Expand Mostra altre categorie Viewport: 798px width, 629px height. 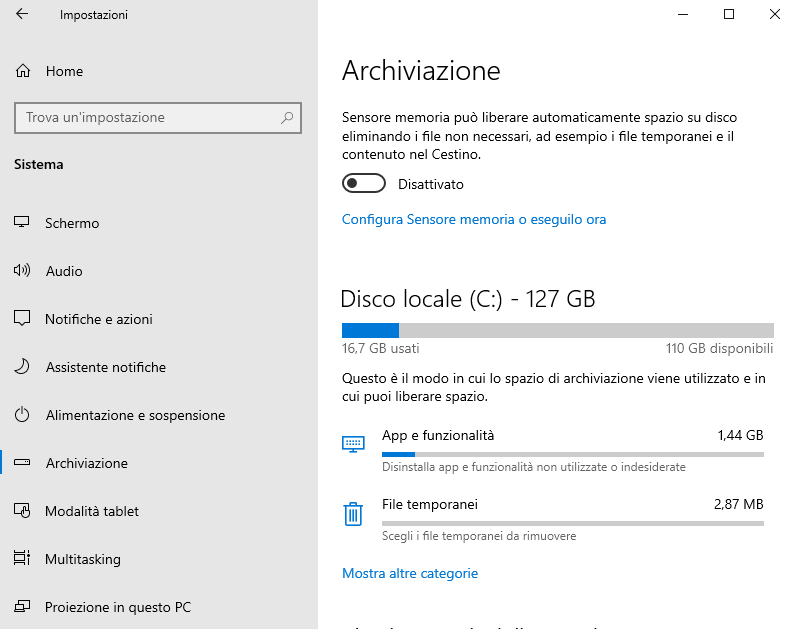[410, 573]
